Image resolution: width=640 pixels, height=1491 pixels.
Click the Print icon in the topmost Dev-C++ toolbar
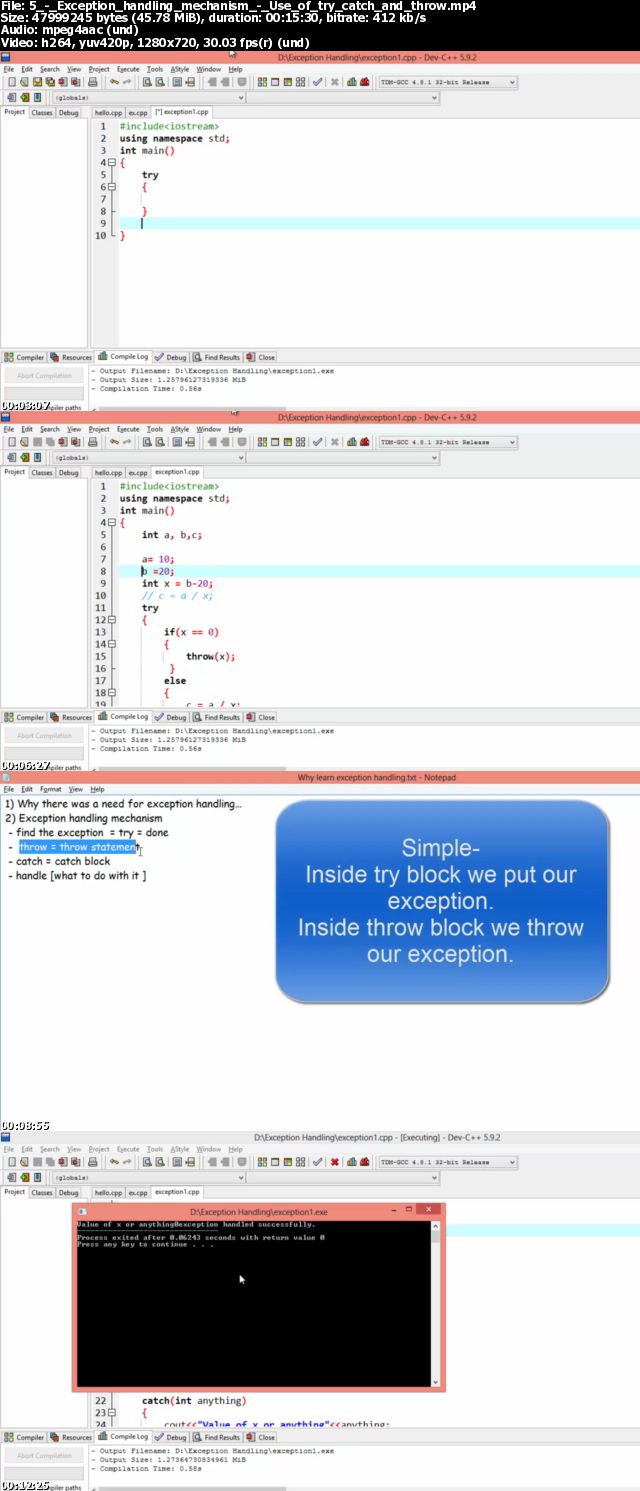pos(93,82)
